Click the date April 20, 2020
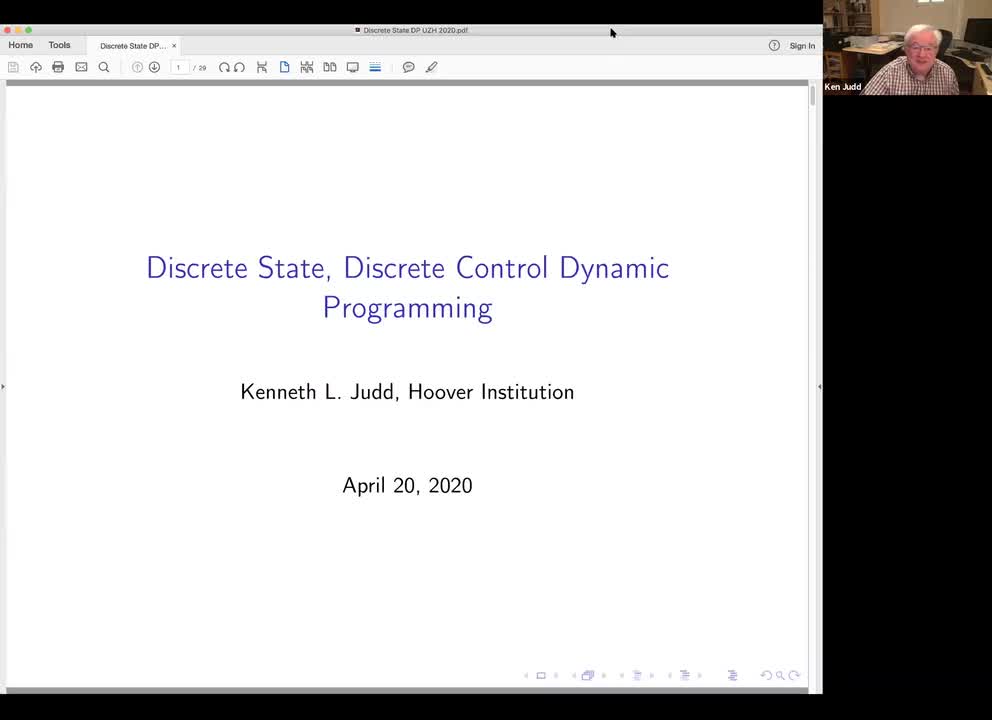The image size is (992, 720). pos(407,486)
